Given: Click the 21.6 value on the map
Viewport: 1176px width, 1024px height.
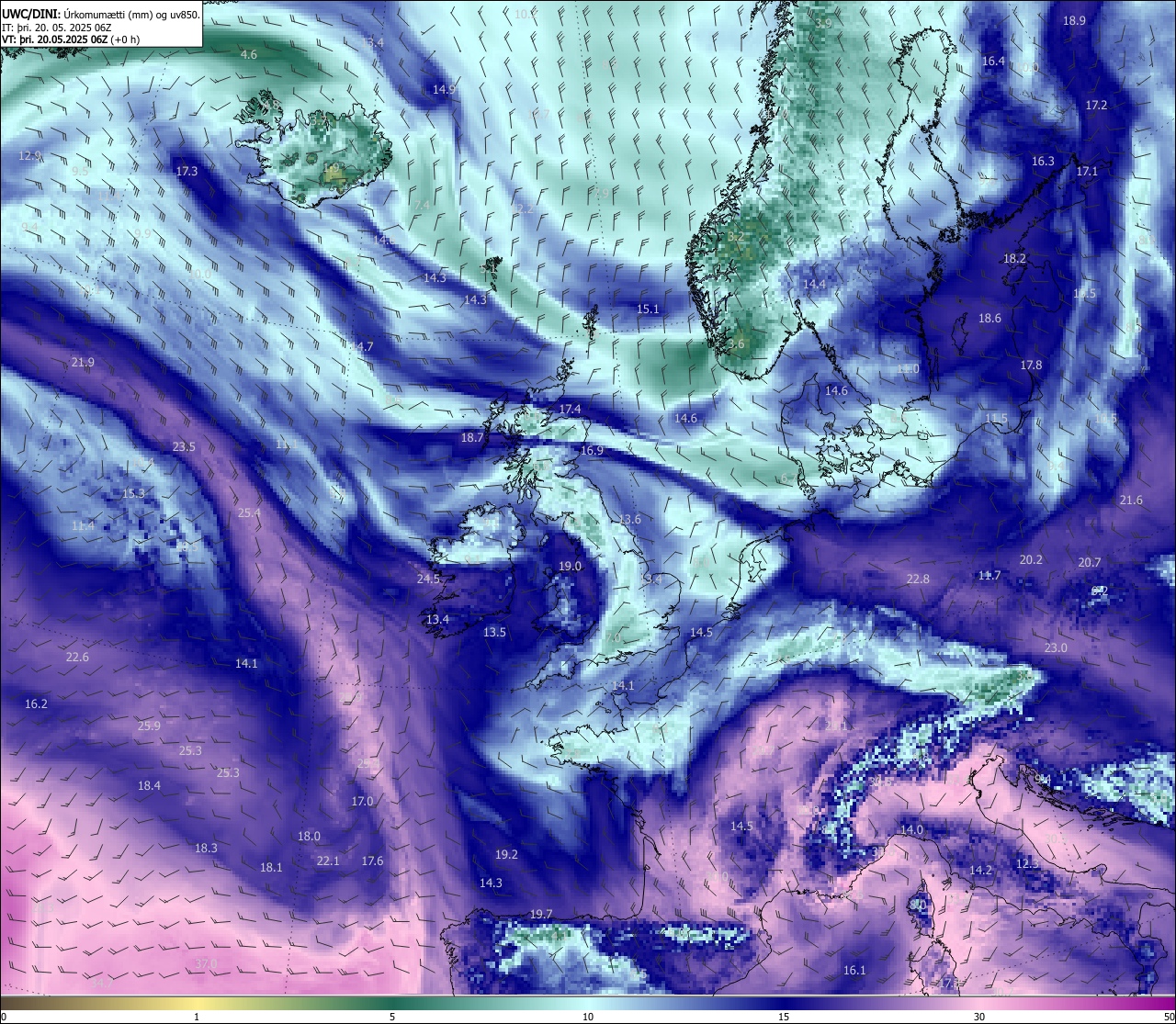Looking at the screenshot, I should point(1132,500).
